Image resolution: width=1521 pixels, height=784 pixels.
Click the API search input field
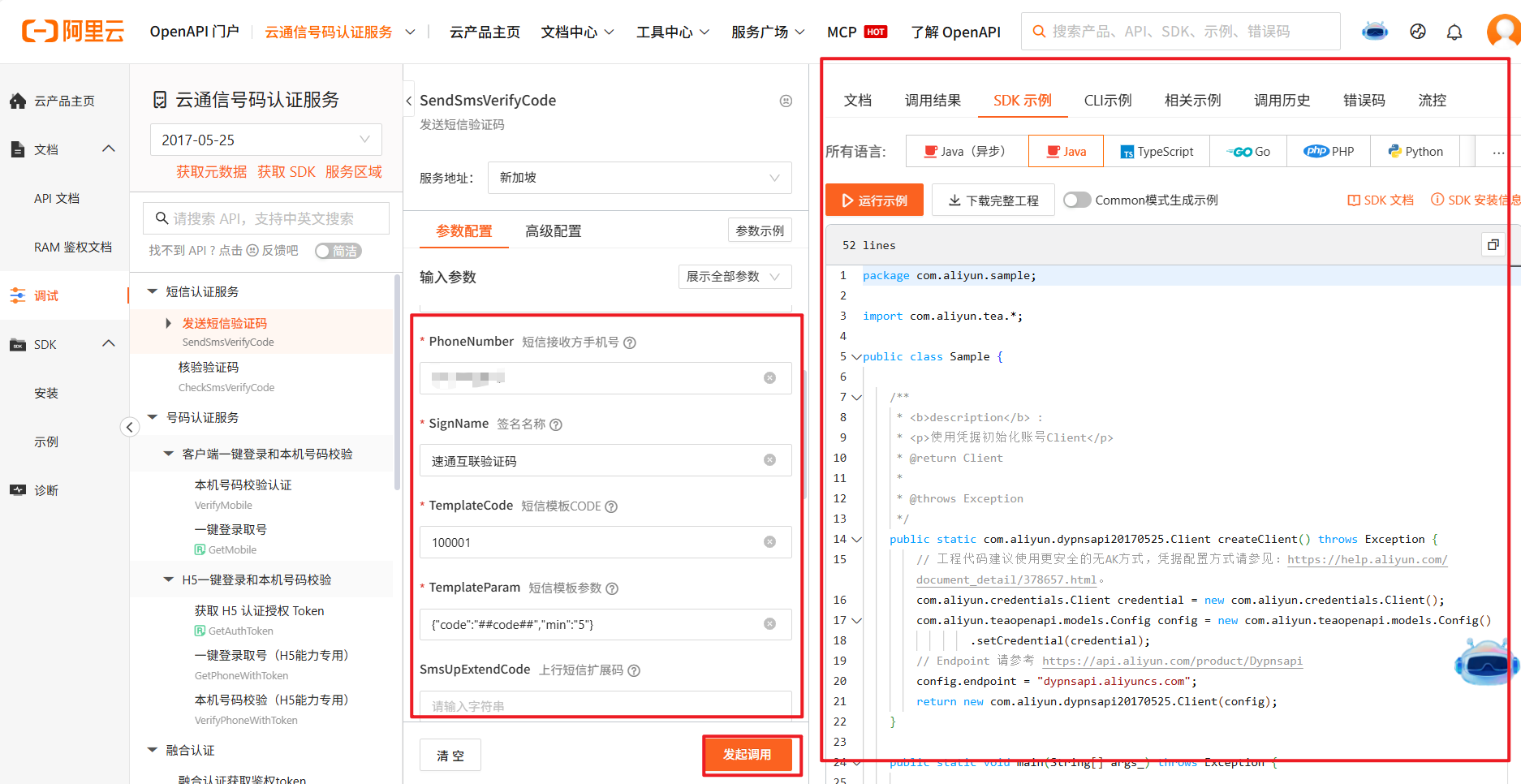(266, 218)
